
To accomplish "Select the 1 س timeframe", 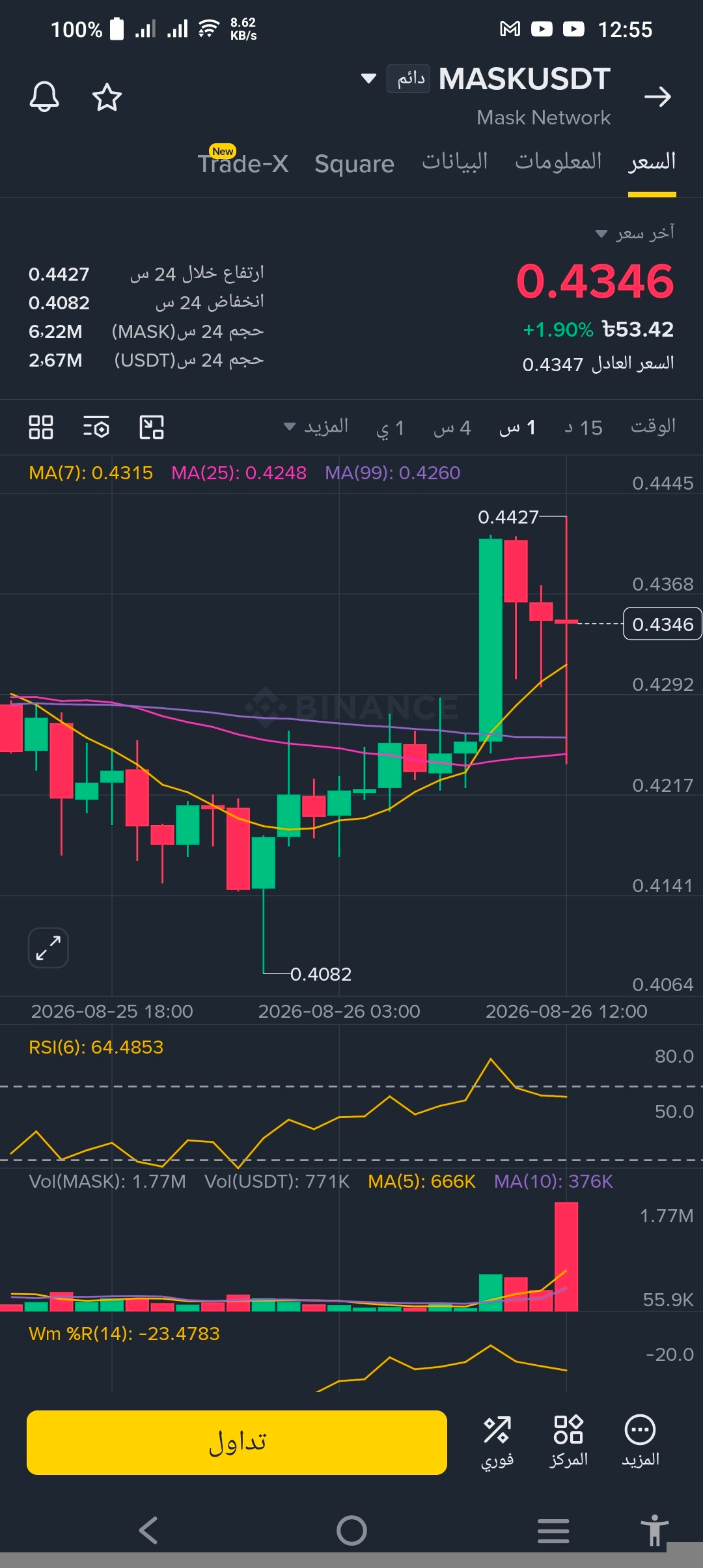I will [x=517, y=428].
